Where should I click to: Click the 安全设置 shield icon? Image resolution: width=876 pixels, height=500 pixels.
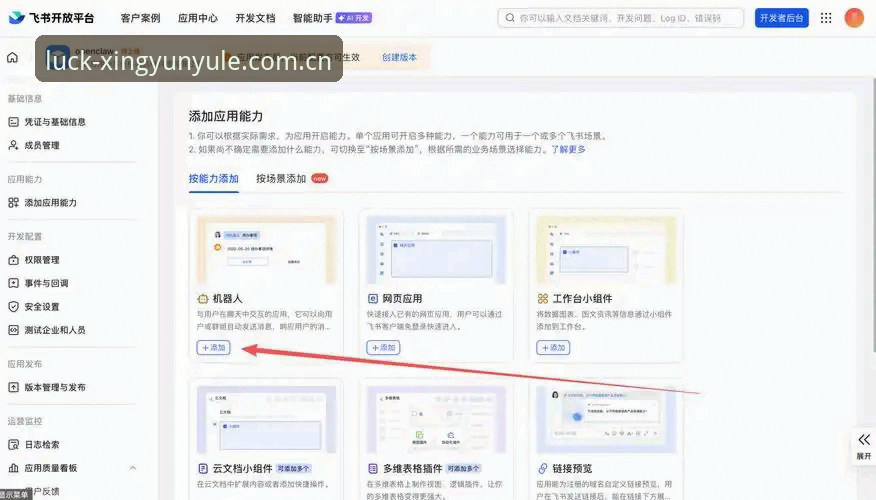pyautogui.click(x=13, y=307)
